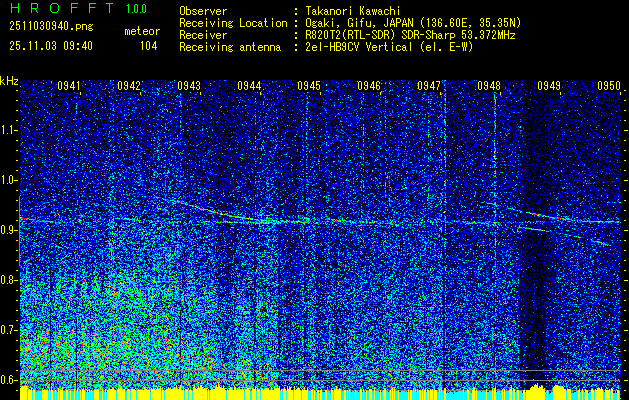
Task: Select the version number 1.0.0
Action: point(136,9)
